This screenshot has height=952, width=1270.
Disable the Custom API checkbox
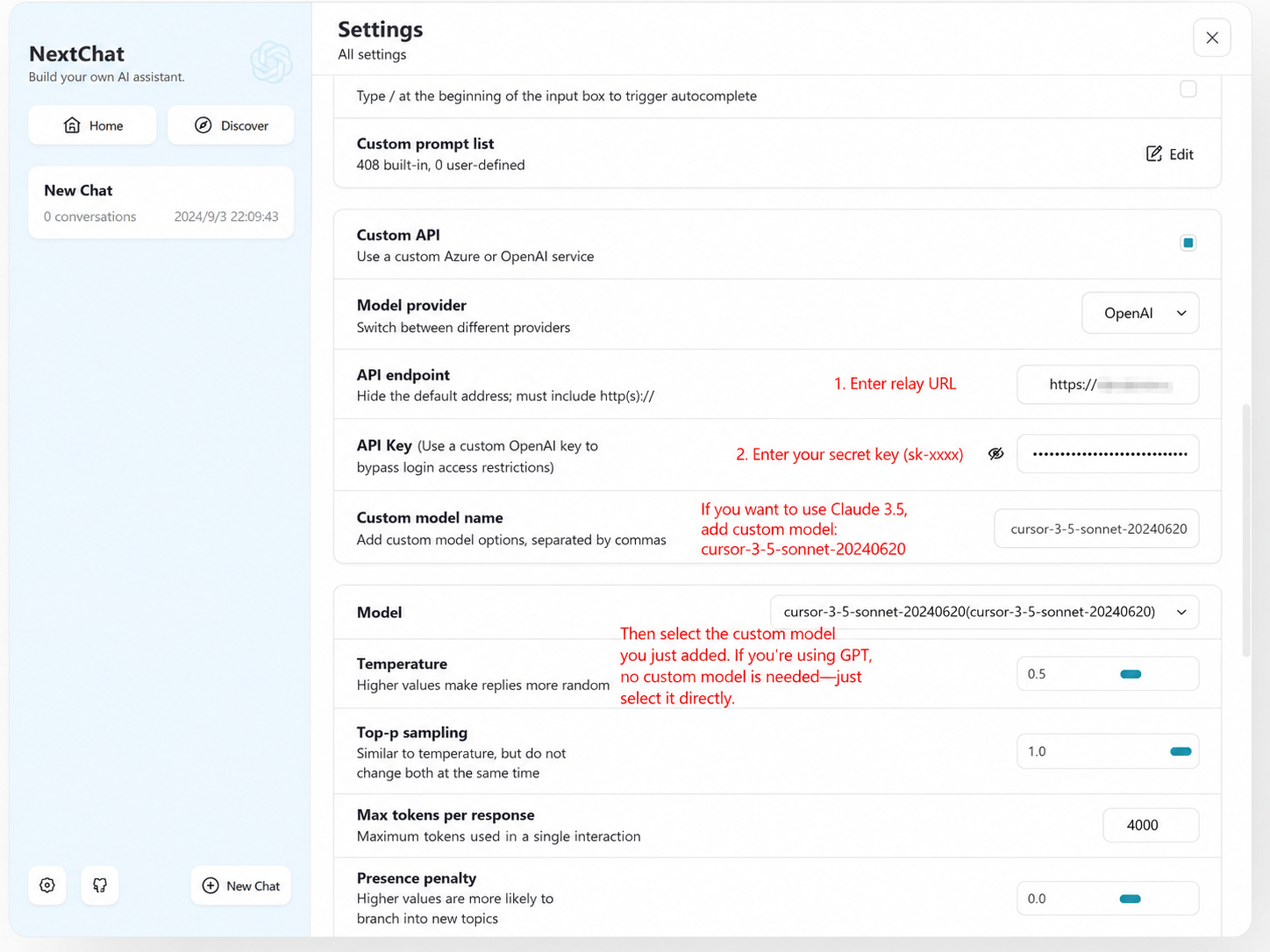click(1188, 243)
